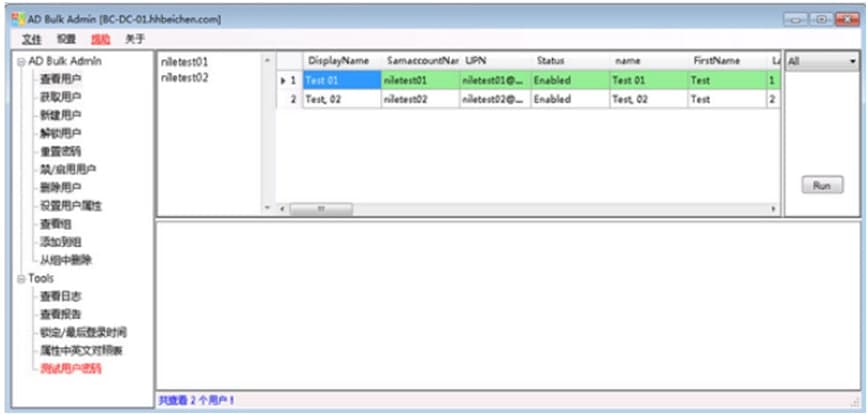The height and width of the screenshot is (415, 868).
Task: Click the Test, 02 name column cell
Action: click(x=649, y=100)
